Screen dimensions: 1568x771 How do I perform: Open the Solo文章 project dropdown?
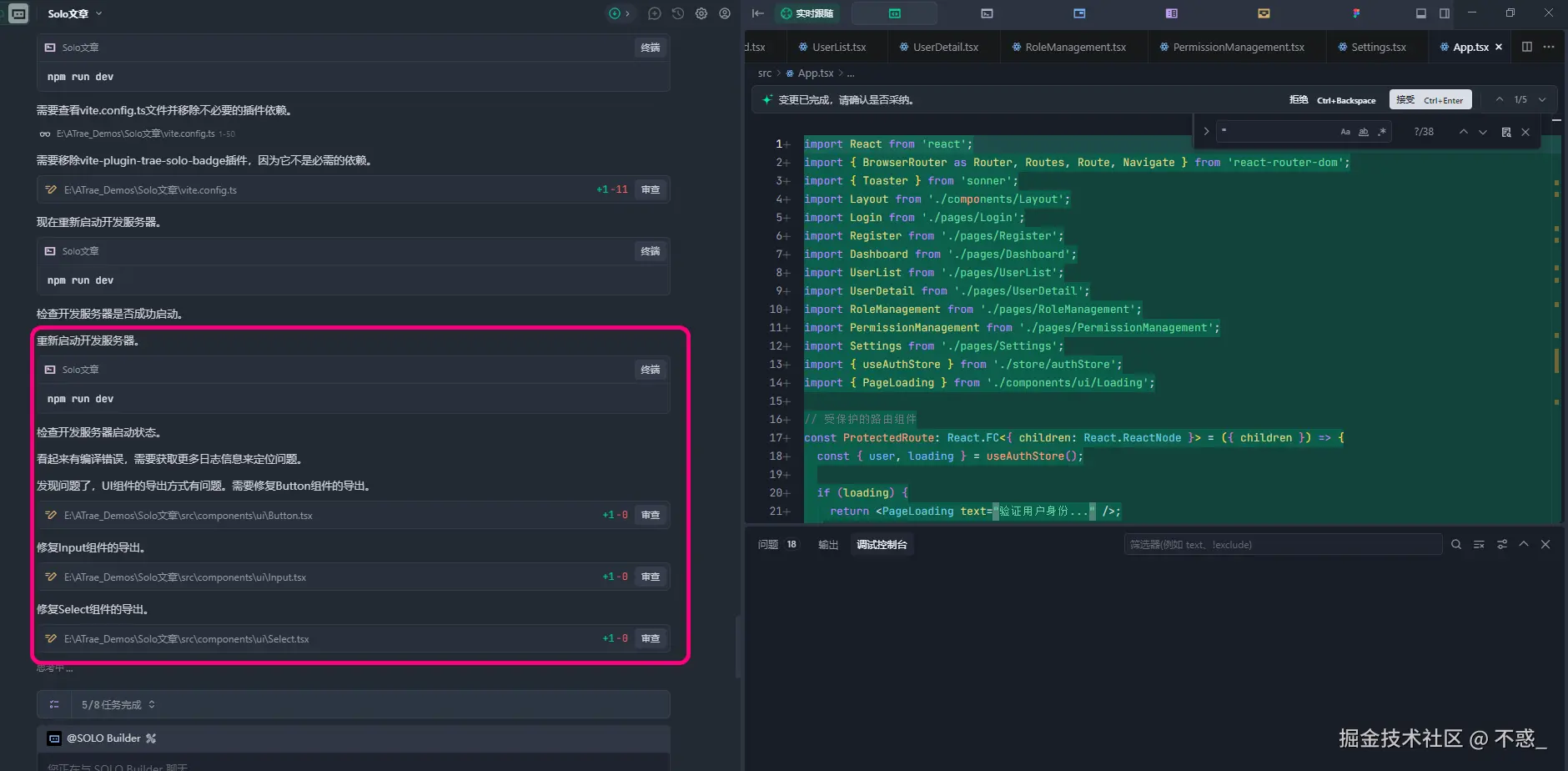tap(75, 13)
